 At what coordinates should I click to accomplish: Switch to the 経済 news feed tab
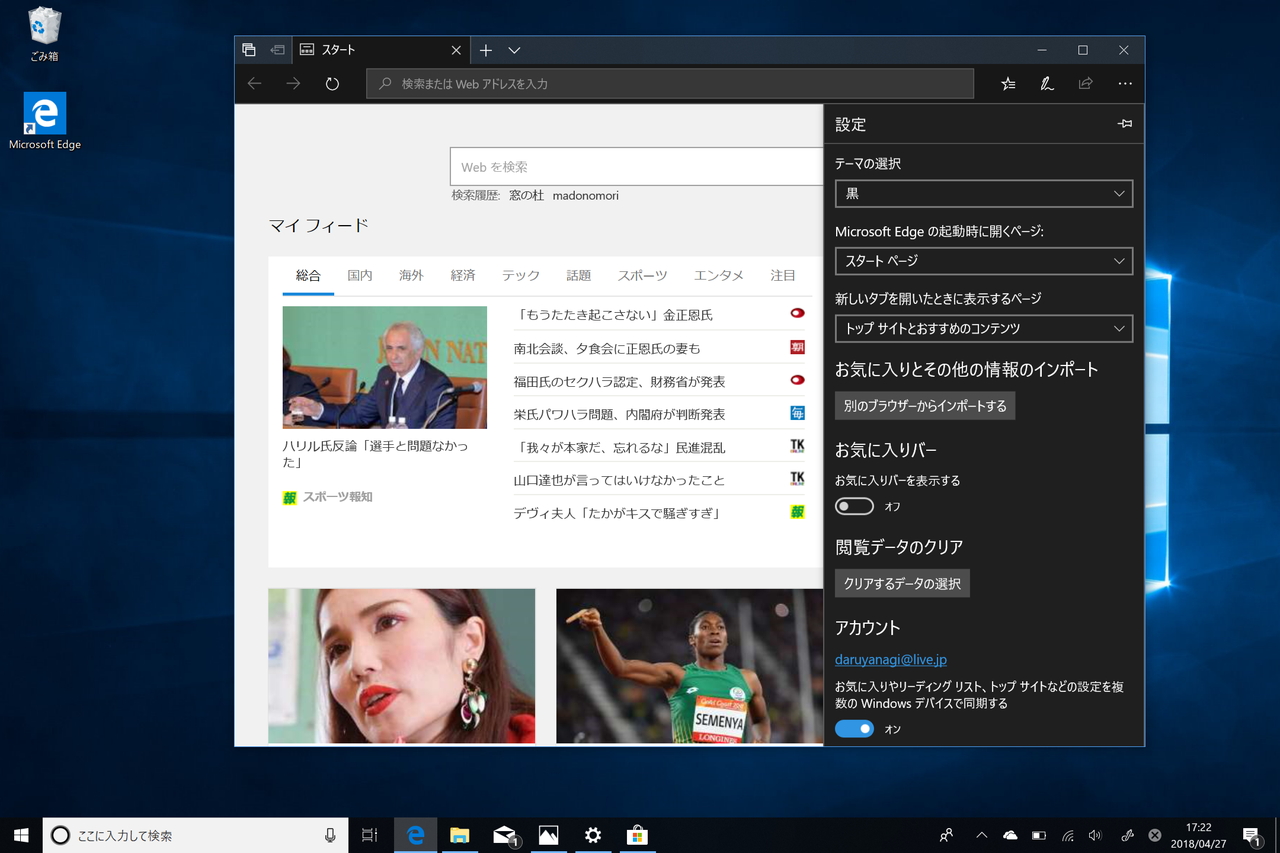pyautogui.click(x=463, y=275)
